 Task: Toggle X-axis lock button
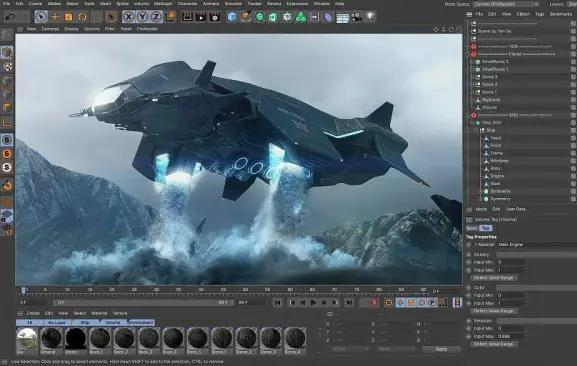[x=128, y=17]
